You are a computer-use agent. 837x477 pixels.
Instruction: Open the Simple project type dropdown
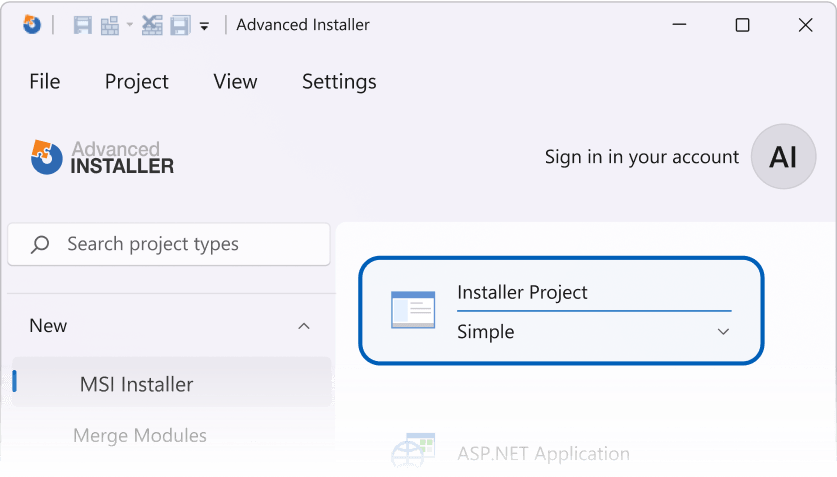(594, 331)
